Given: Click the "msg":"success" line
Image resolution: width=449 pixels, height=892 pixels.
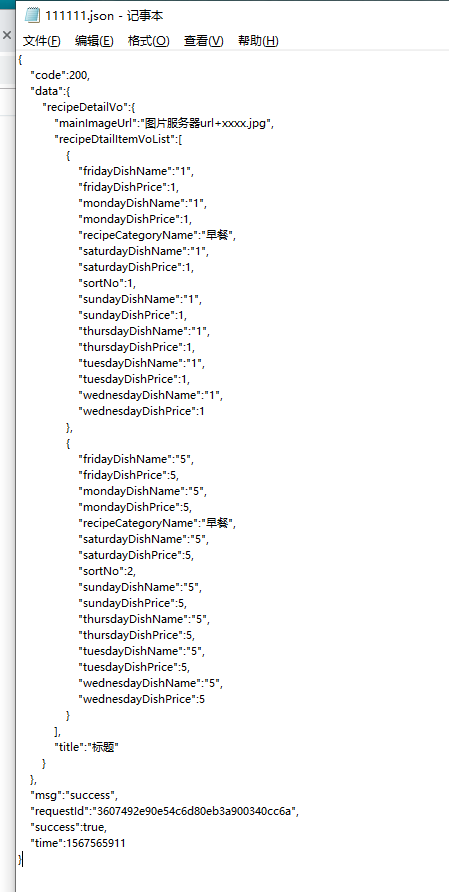Looking at the screenshot, I should click(74, 795).
